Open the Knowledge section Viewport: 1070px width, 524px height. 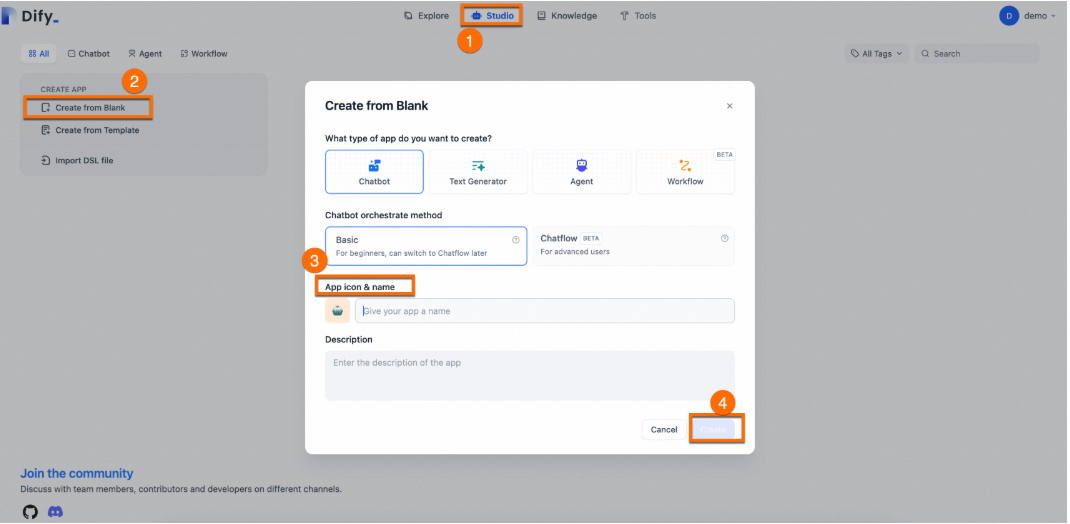click(x=566, y=16)
